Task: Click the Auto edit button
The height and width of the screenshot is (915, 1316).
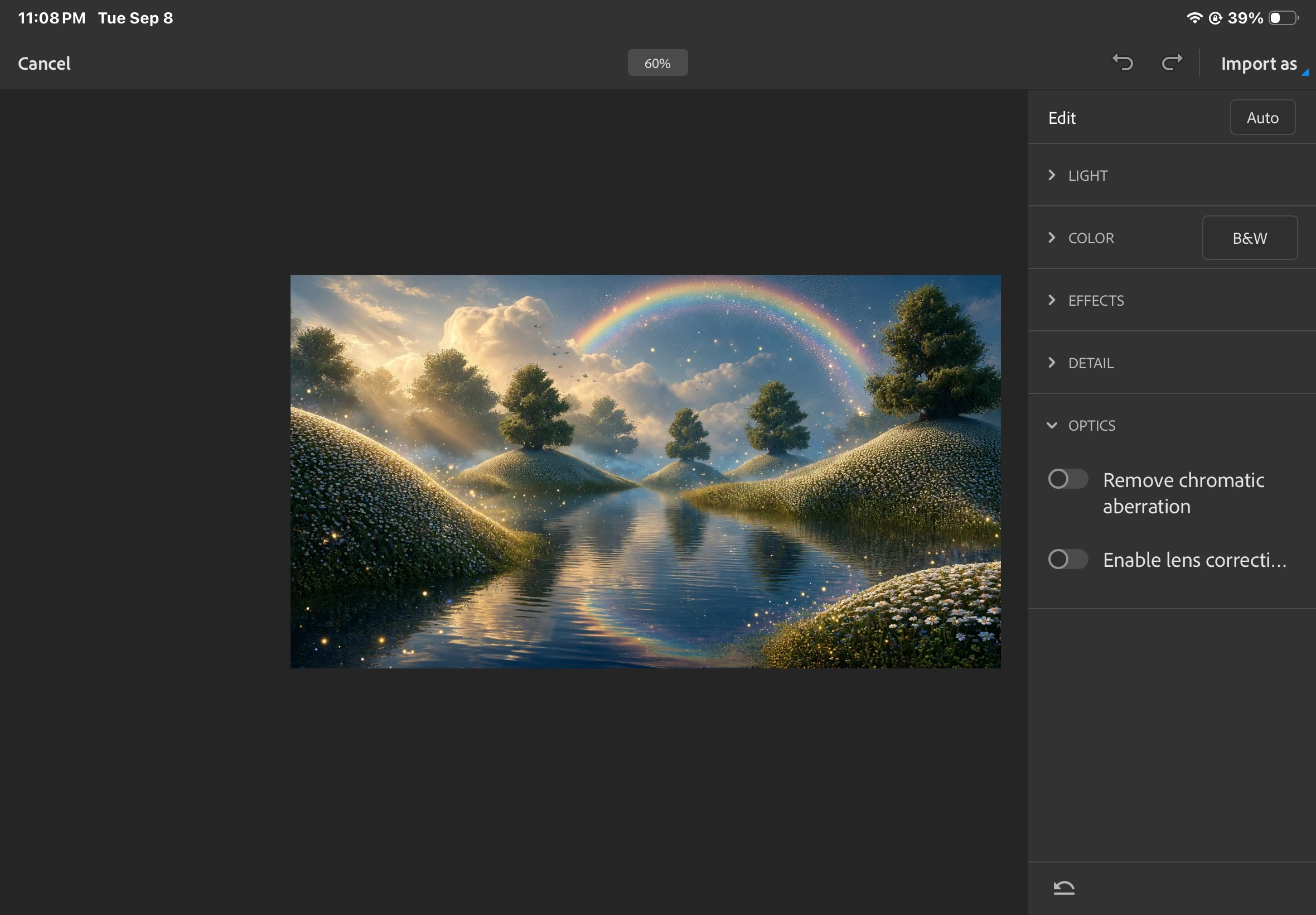Action: [x=1262, y=118]
